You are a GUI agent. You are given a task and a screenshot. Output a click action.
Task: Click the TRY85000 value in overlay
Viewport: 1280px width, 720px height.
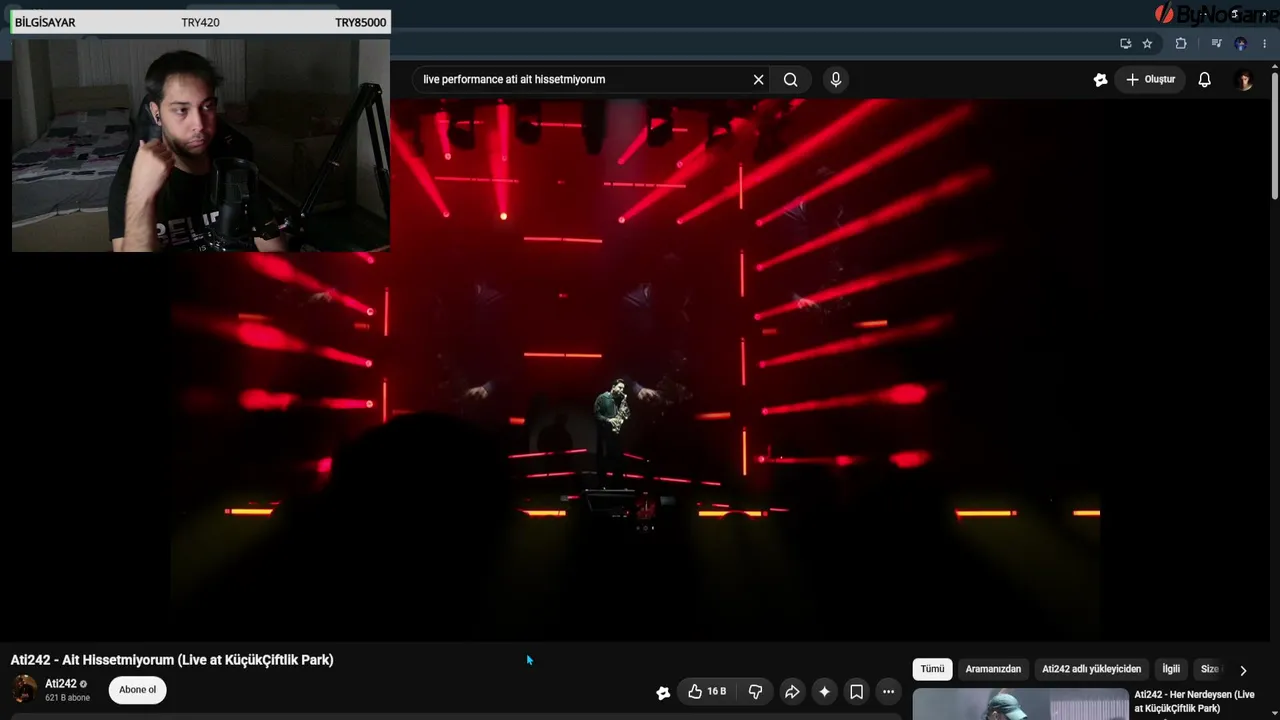pos(360,23)
